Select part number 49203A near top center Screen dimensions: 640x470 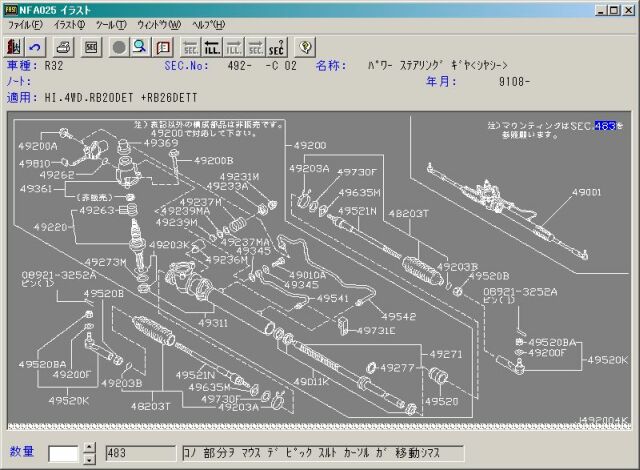(309, 168)
